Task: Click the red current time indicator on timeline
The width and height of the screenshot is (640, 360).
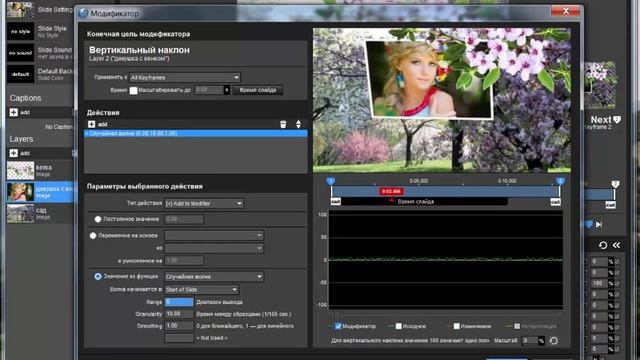Action: pyautogui.click(x=391, y=191)
